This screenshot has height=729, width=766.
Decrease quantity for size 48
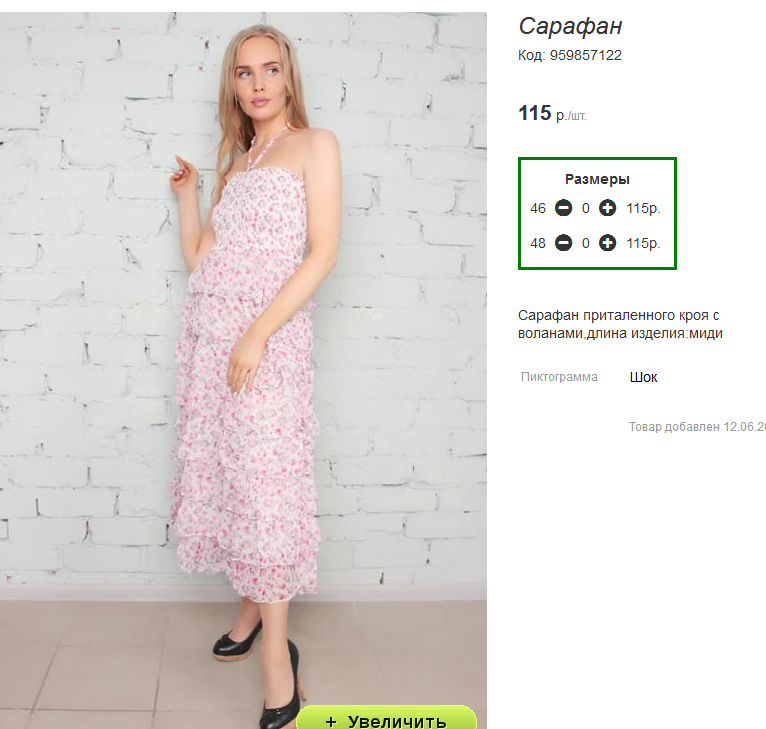(563, 243)
